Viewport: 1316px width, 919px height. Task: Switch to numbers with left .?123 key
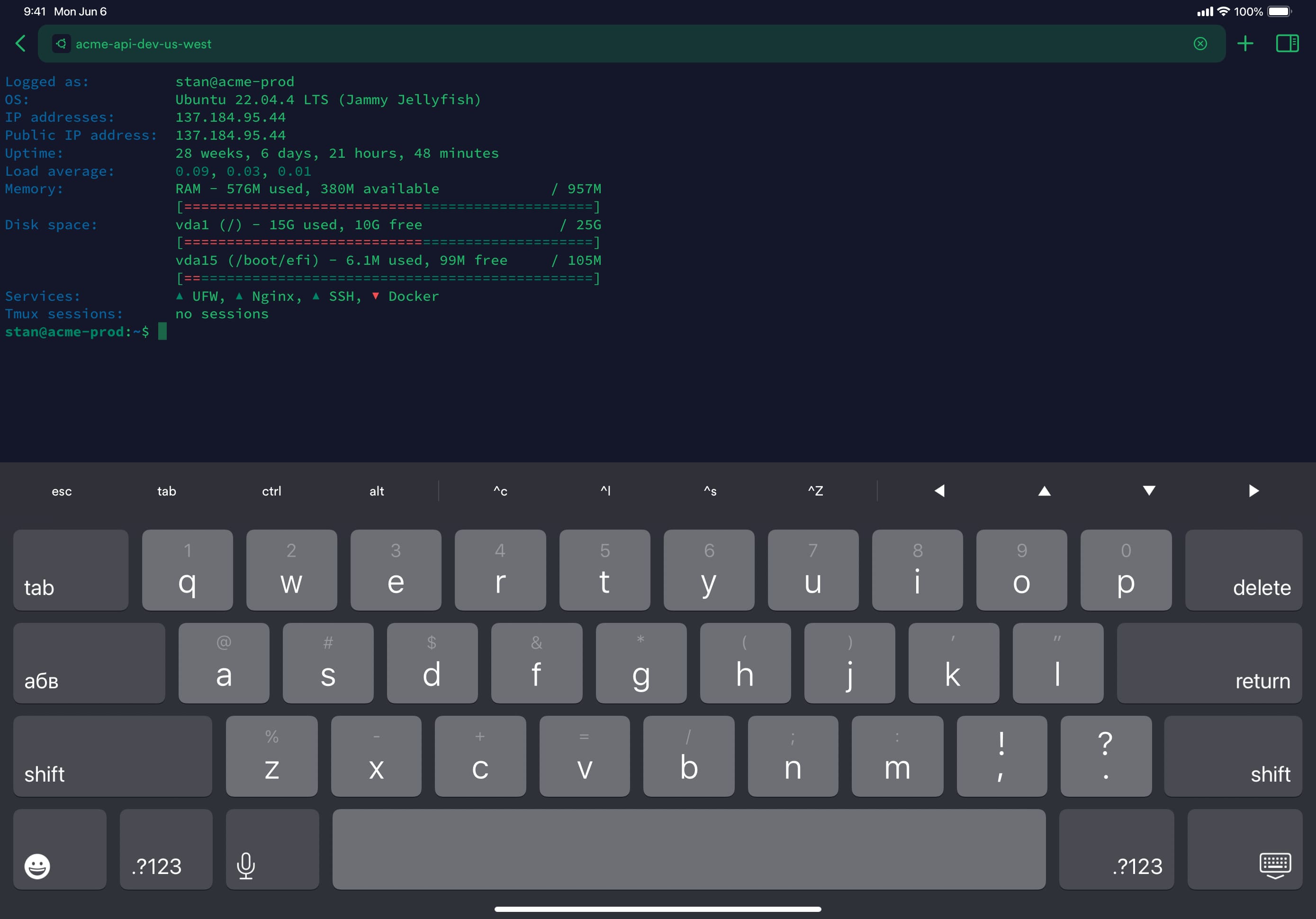tap(166, 850)
